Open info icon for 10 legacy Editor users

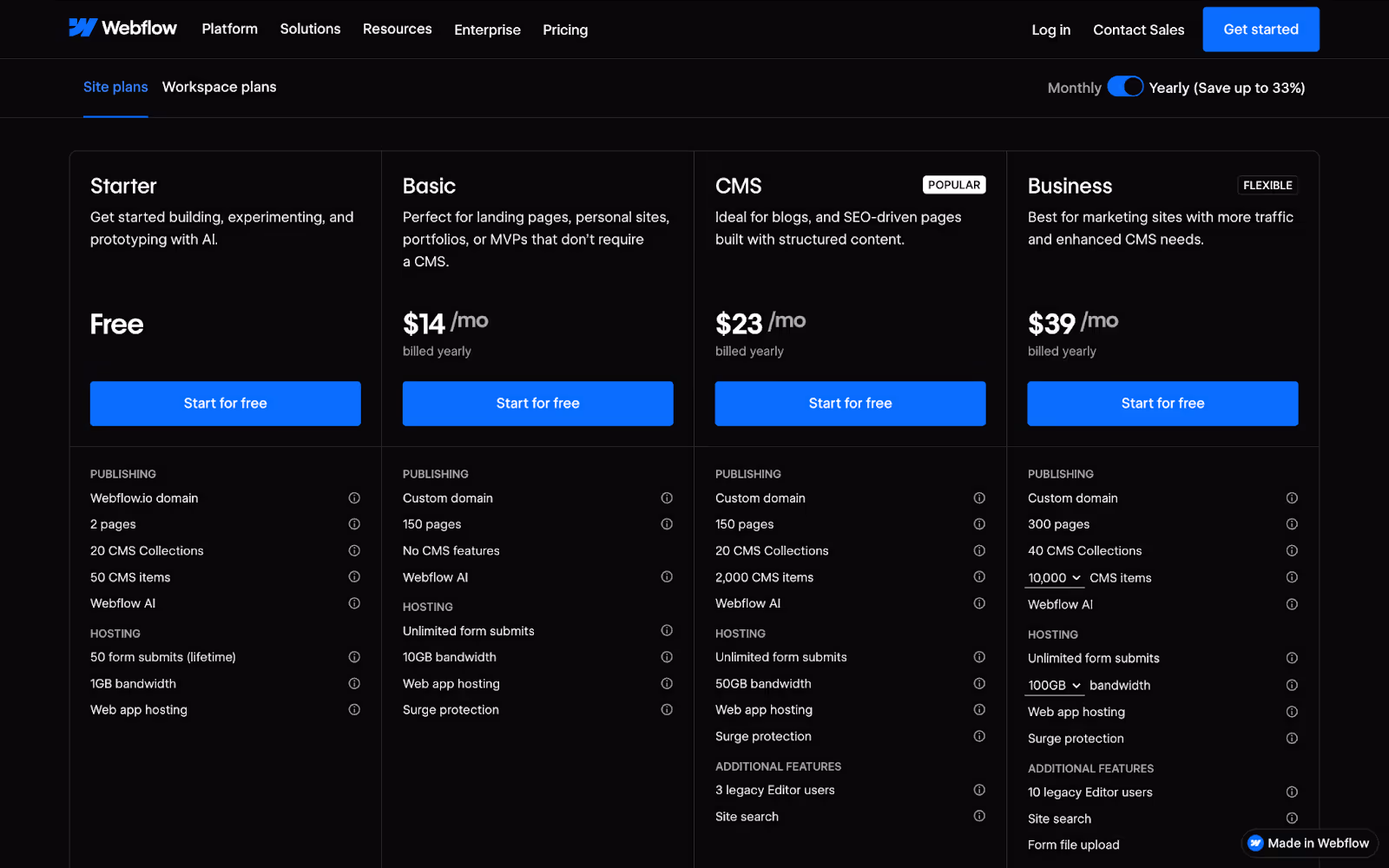pos(1292,792)
